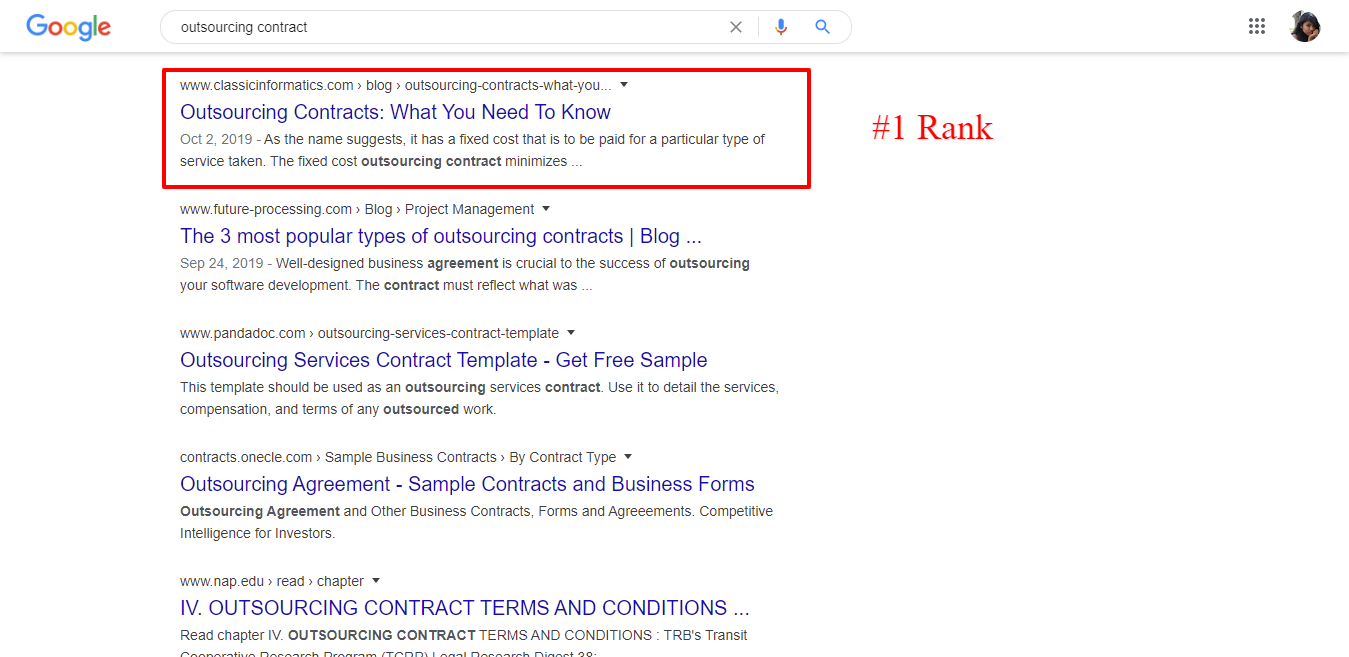Open the Google apps grid
The image size is (1349, 657).
click(x=1257, y=27)
